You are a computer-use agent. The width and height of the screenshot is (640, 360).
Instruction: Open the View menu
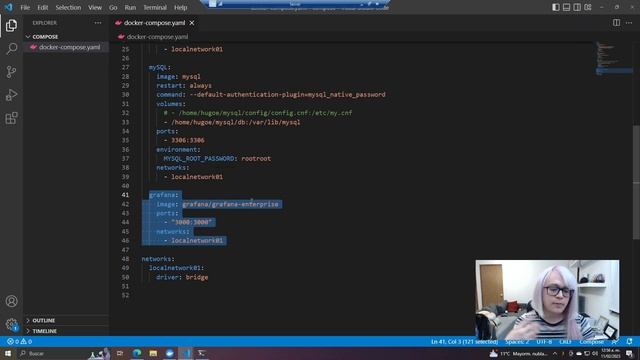pos(95,7)
